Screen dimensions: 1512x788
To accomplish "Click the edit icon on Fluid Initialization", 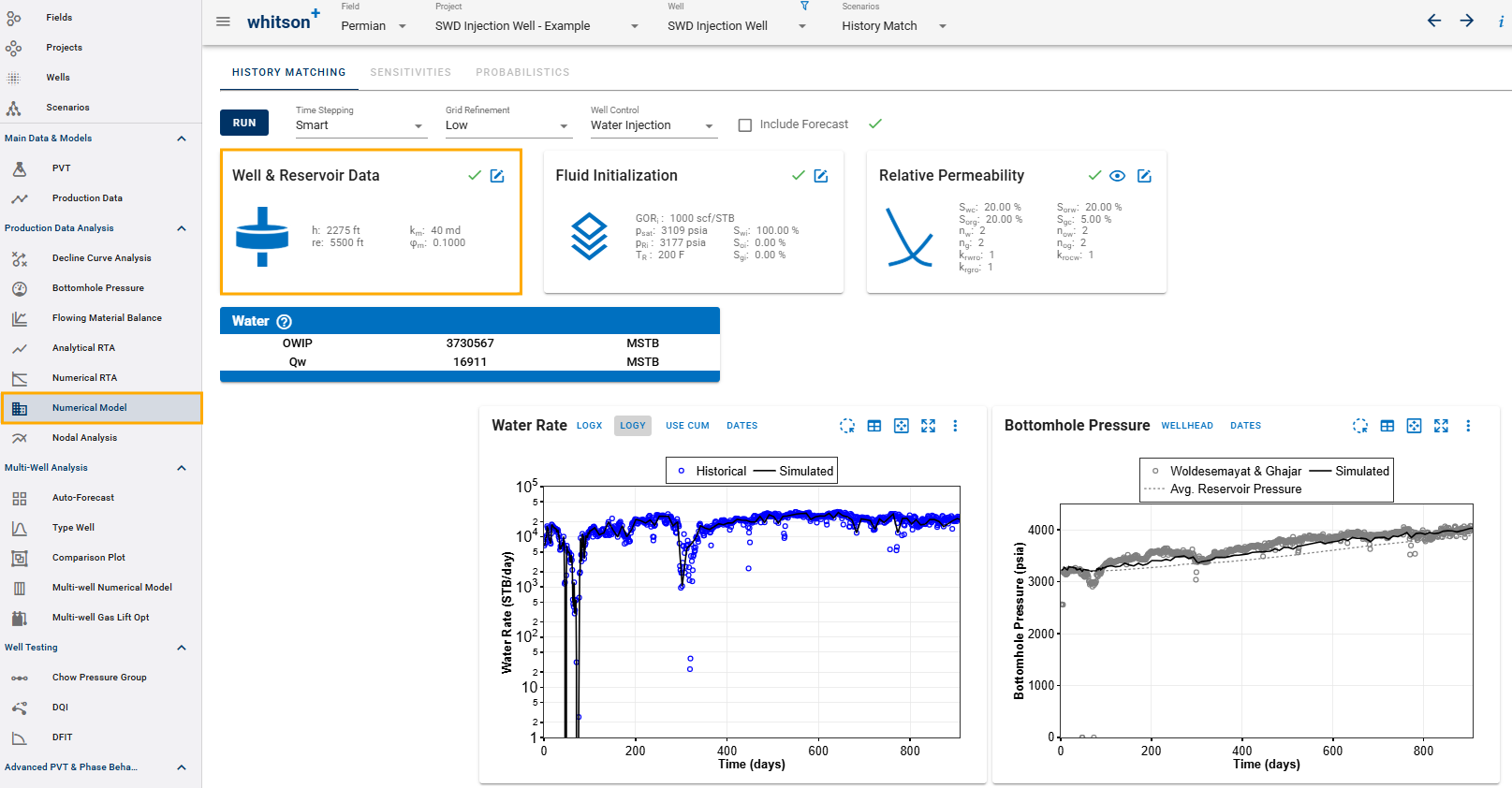I will point(821,176).
